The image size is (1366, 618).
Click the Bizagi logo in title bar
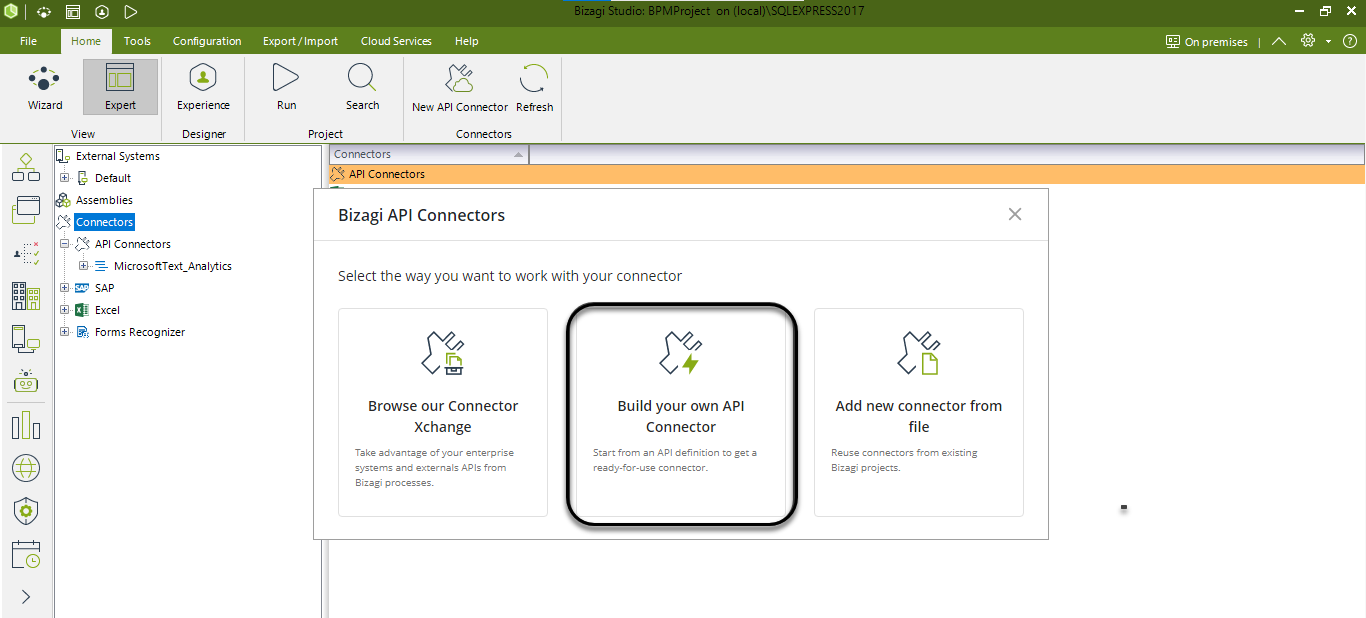tap(12, 11)
